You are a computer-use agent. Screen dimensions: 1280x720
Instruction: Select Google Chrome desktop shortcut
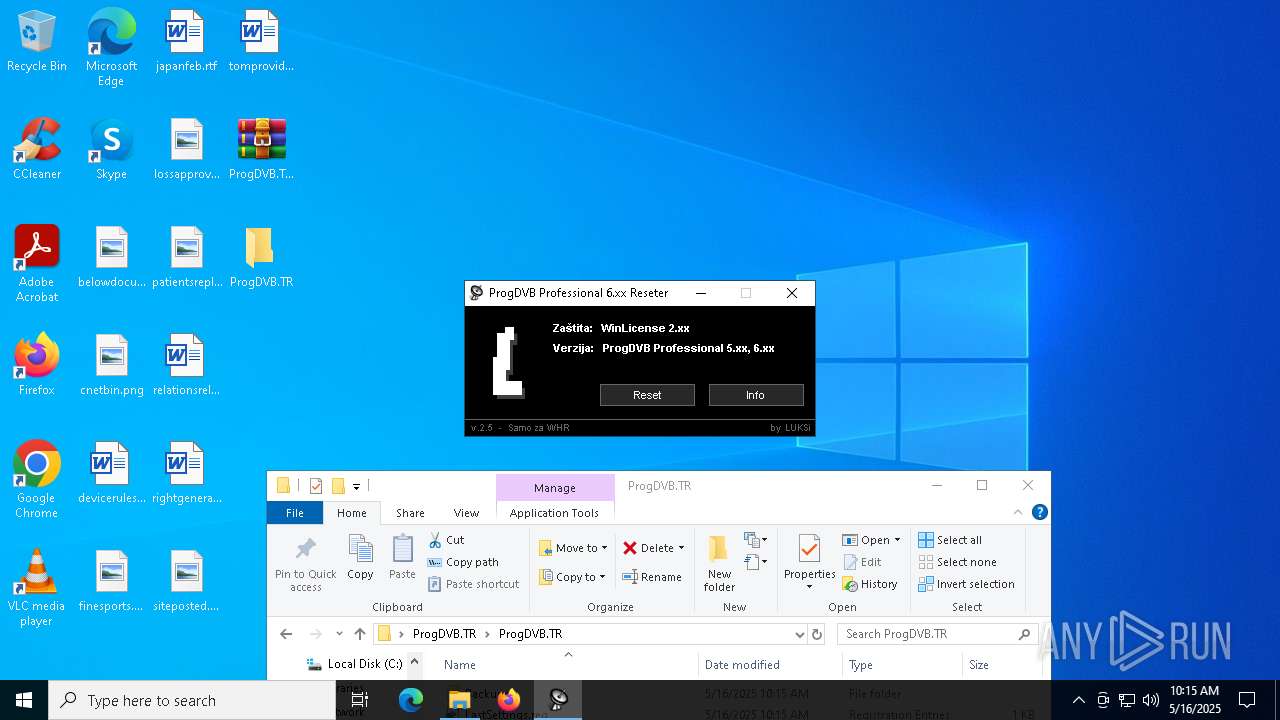click(x=37, y=479)
